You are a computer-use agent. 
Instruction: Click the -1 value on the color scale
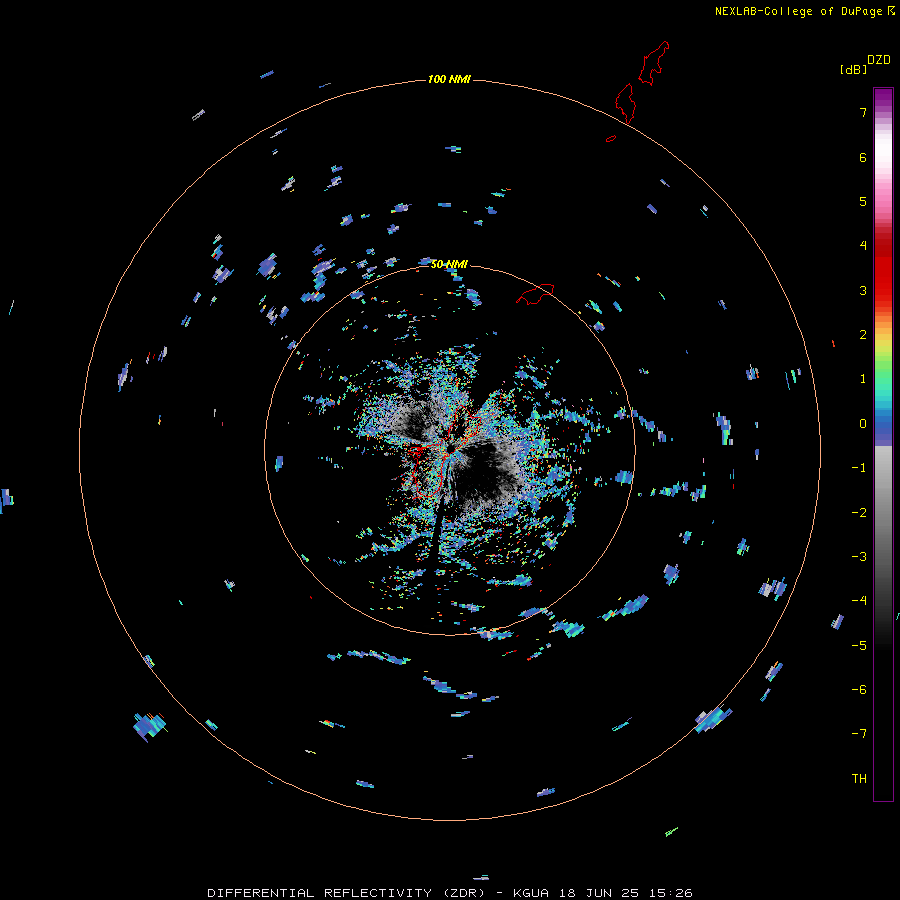[x=859, y=468]
